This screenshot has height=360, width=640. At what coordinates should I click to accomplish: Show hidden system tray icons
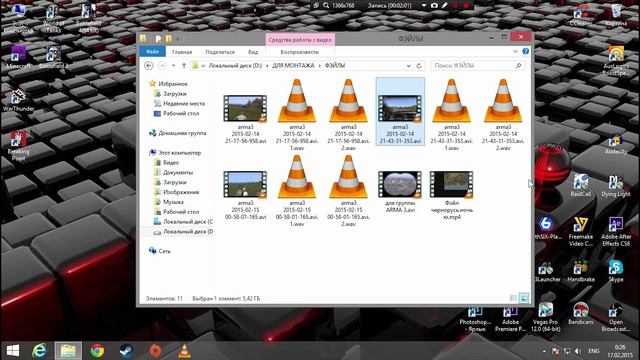coord(544,351)
